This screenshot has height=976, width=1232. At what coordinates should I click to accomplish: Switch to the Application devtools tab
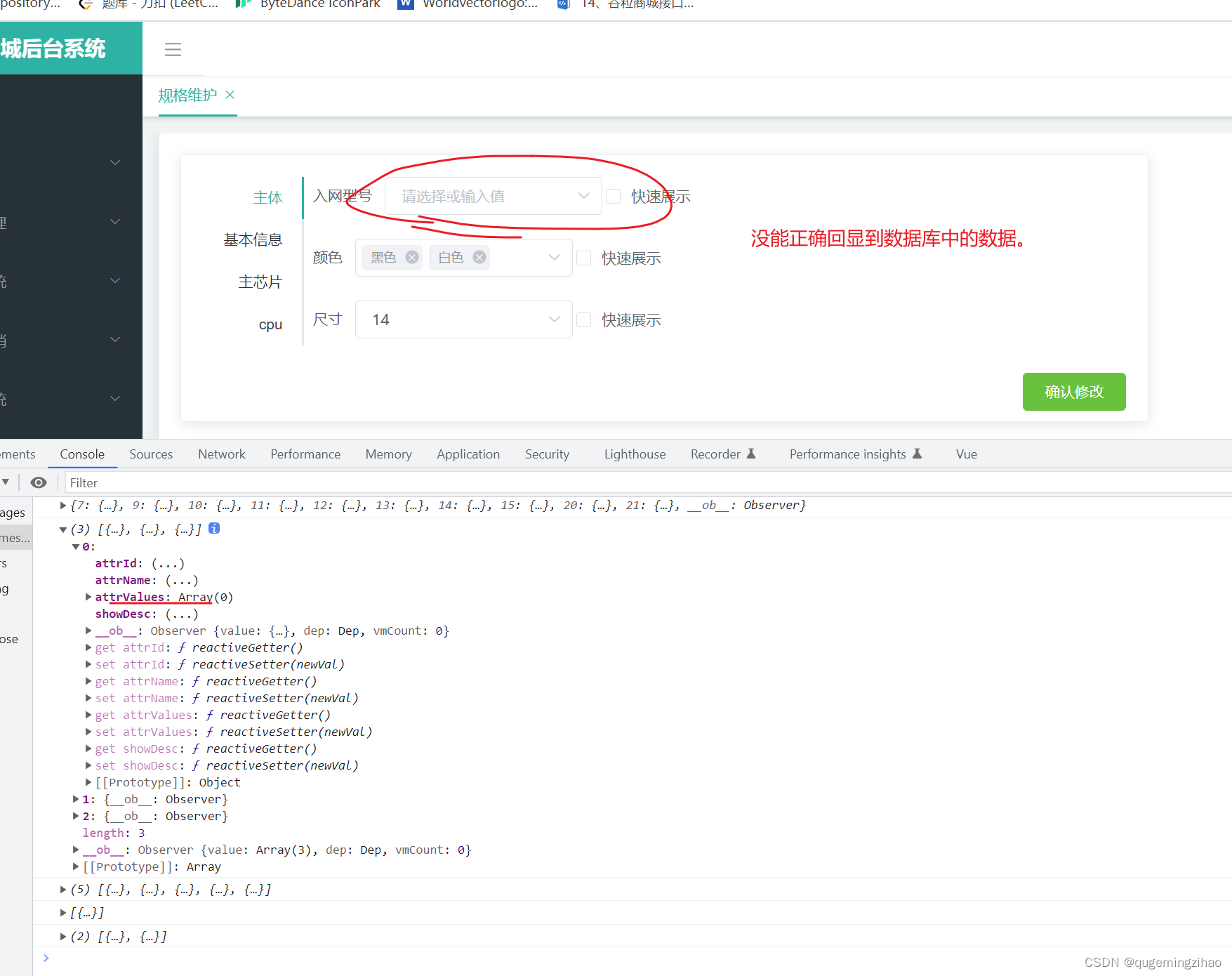(x=468, y=454)
